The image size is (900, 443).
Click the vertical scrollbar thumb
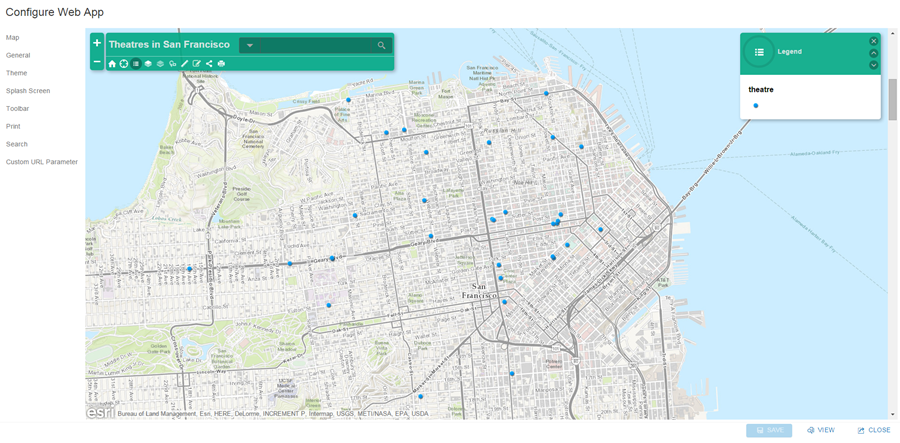[x=893, y=99]
